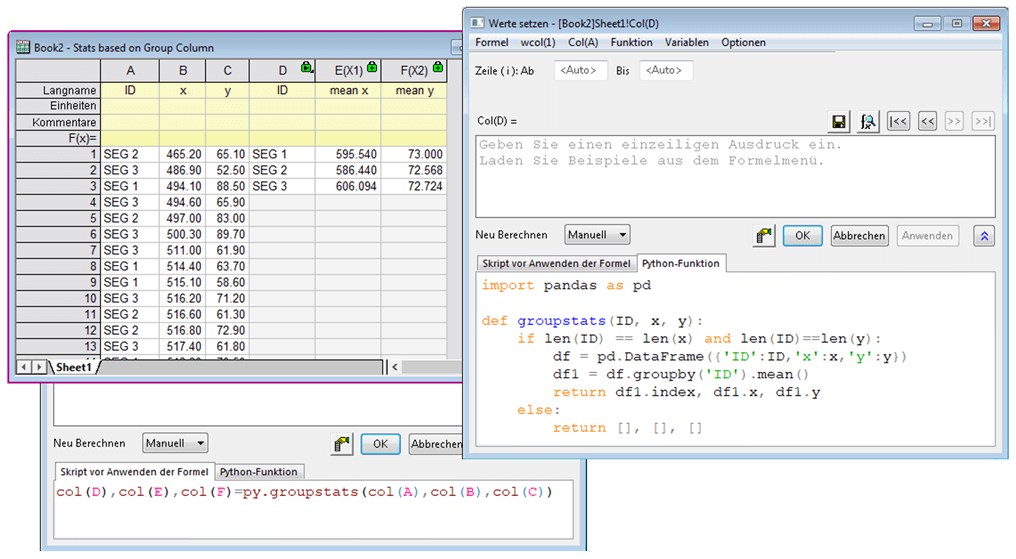Click the save formula disk icon
This screenshot has width=1016, height=559.
tap(838, 121)
